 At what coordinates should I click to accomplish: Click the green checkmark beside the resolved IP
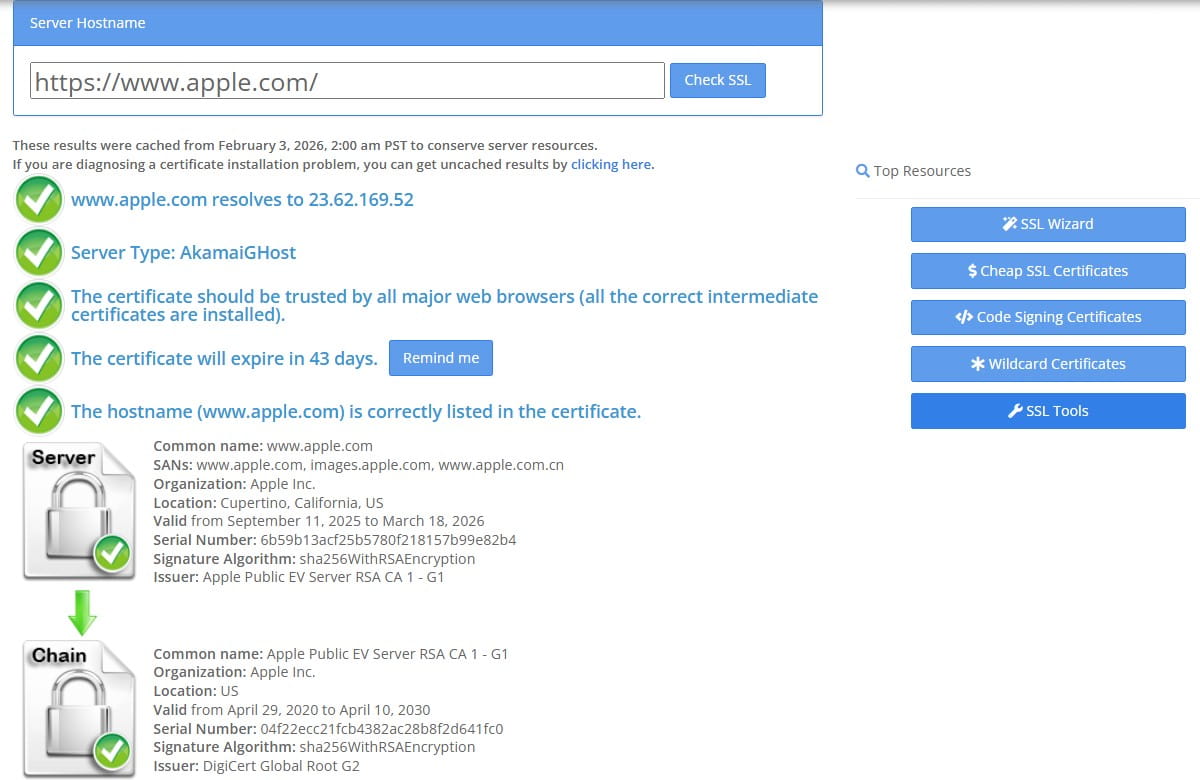click(40, 200)
